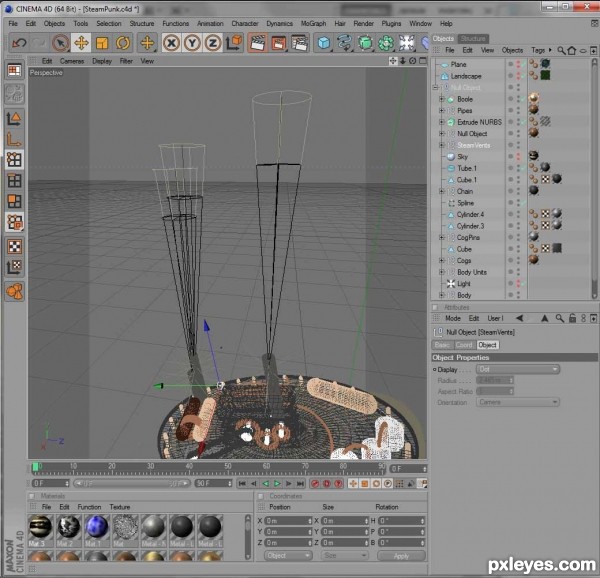Expand the Body Units group

(442, 272)
